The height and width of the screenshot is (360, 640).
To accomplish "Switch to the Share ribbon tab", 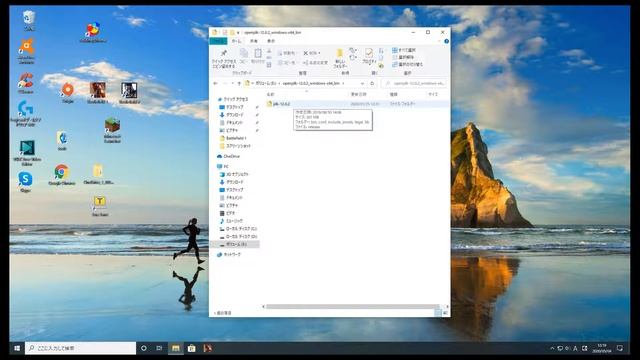I will pos(253,41).
